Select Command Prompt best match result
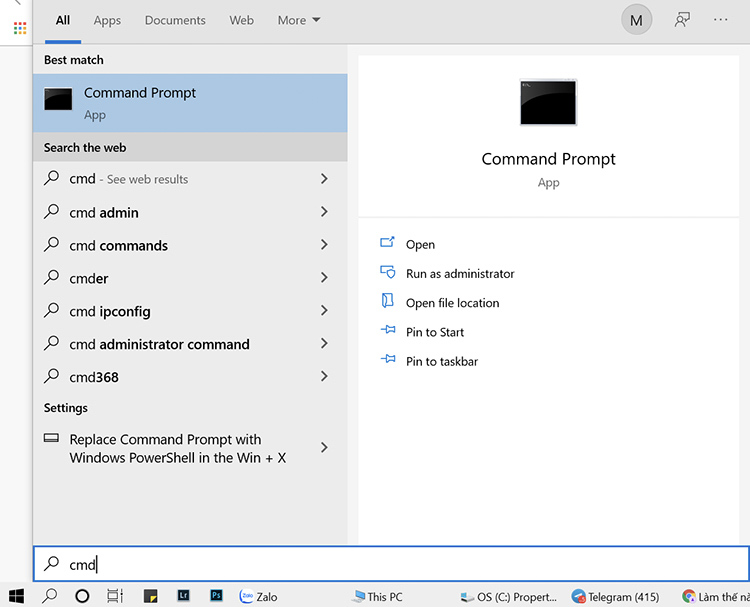The image size is (750, 607). click(190, 103)
